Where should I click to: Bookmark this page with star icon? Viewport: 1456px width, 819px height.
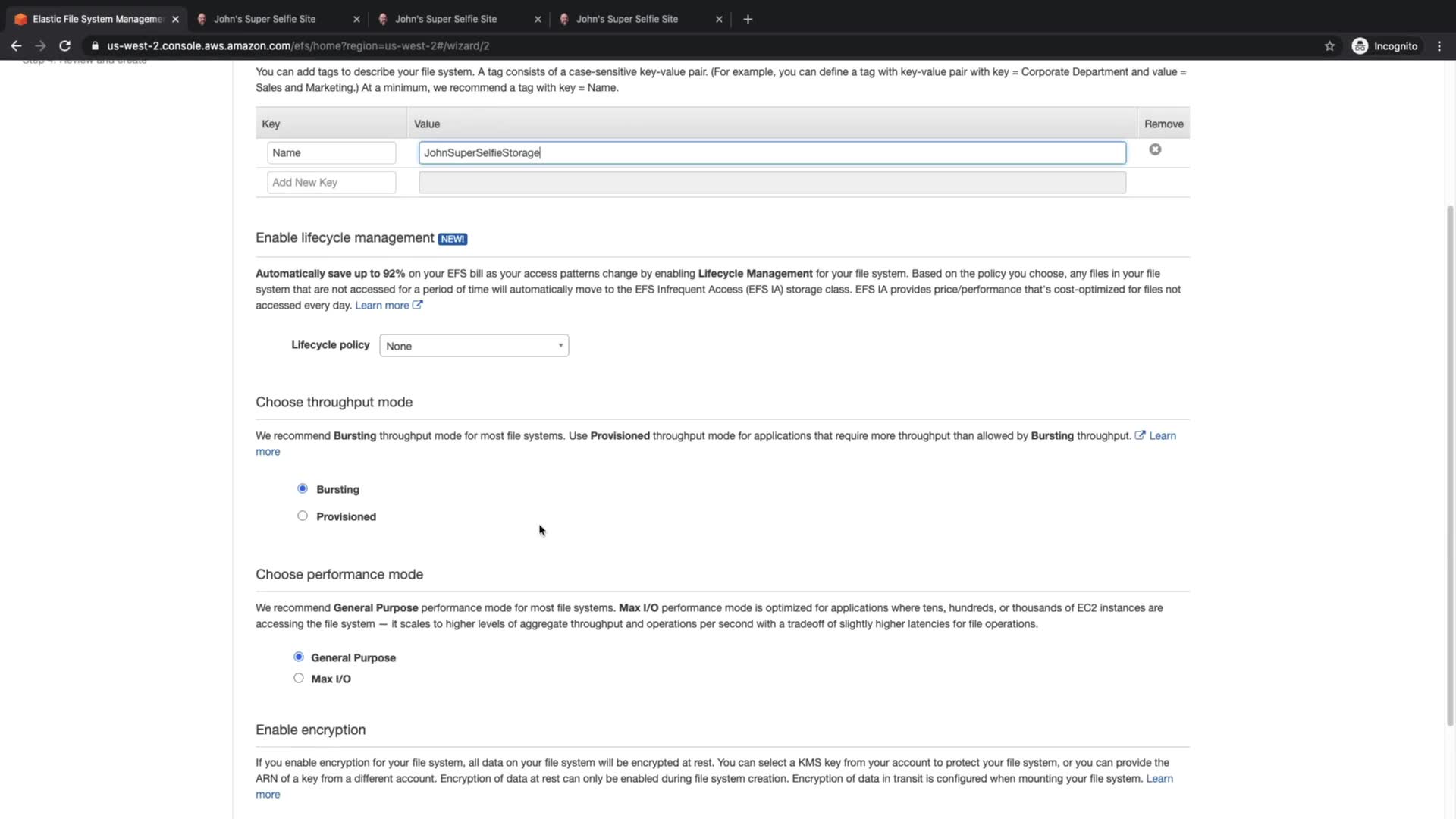click(1329, 46)
